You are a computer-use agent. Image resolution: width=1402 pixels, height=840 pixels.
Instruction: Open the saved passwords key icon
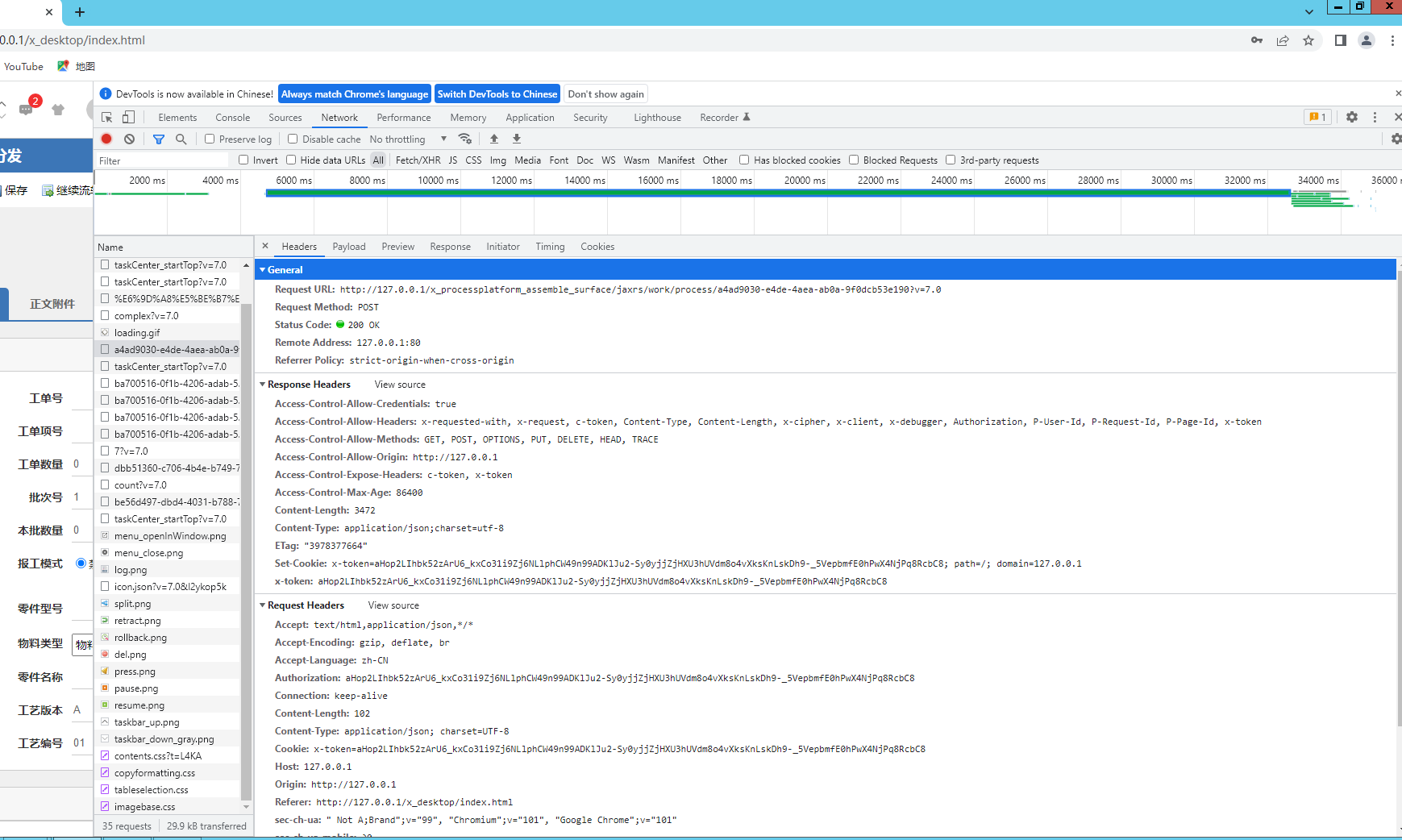[1257, 40]
